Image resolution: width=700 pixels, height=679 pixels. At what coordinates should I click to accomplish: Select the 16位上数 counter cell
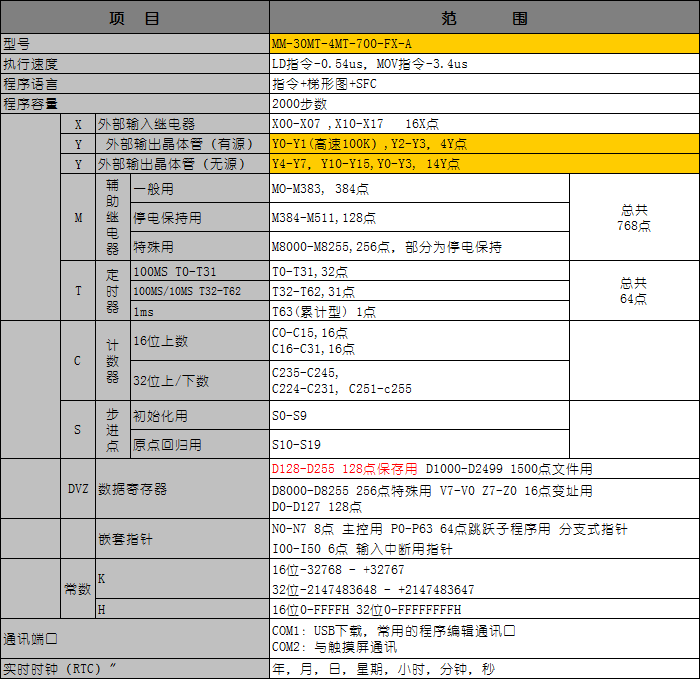(200, 341)
